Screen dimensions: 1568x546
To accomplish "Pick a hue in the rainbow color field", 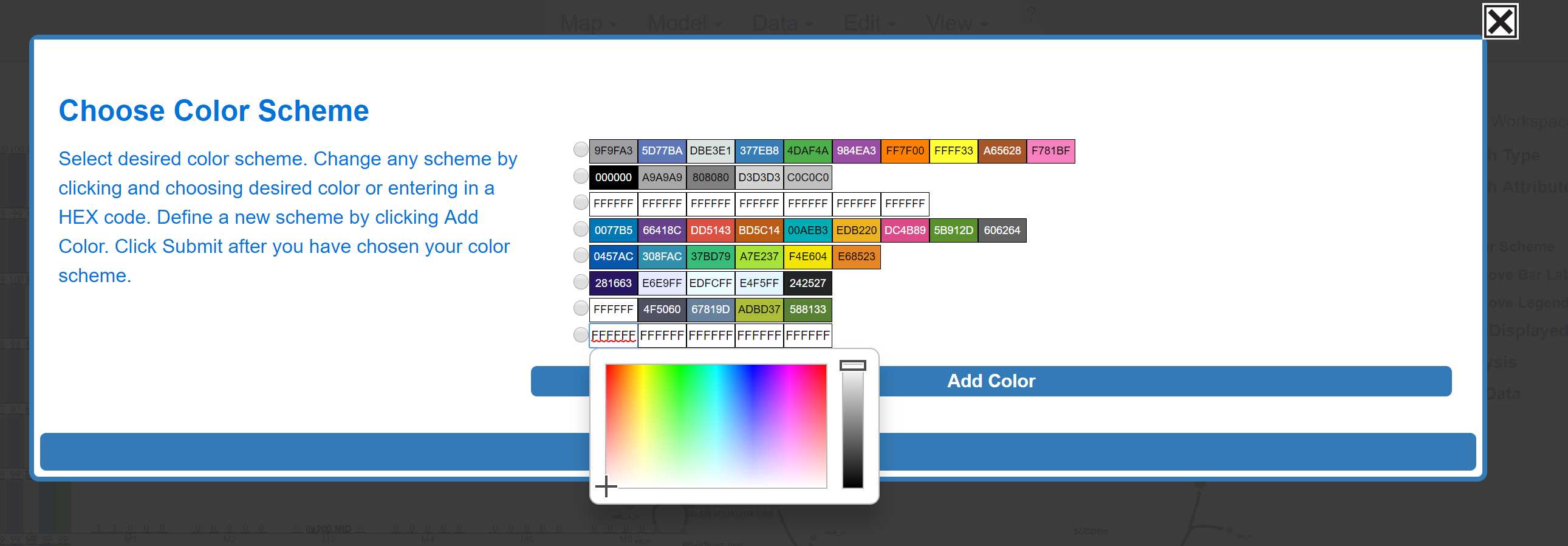I will click(x=716, y=426).
